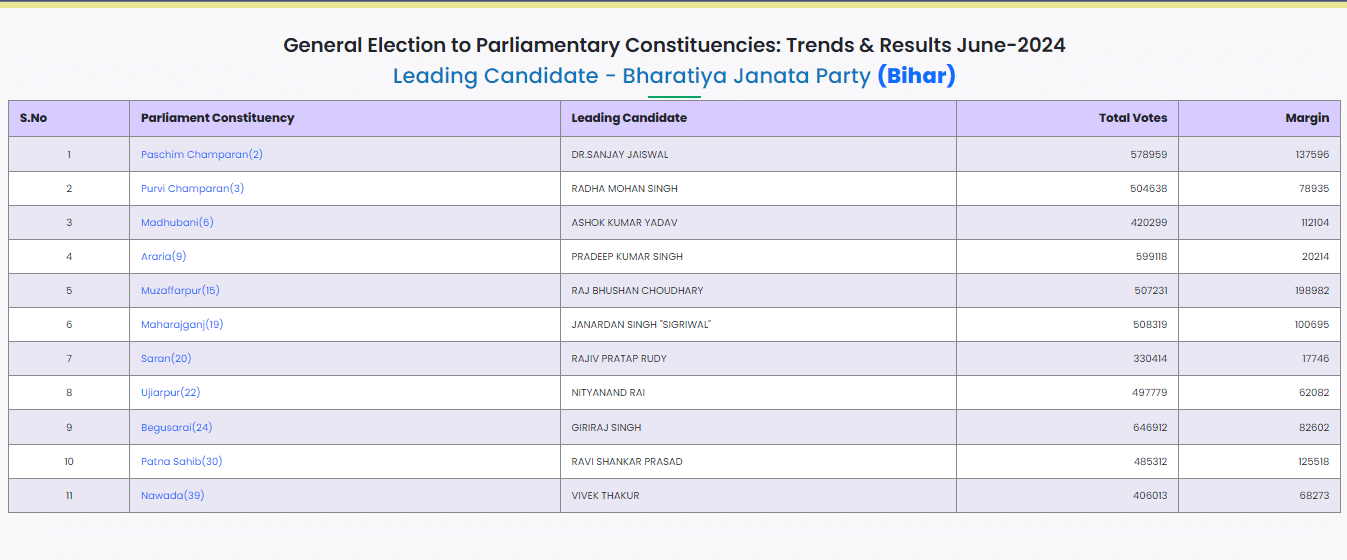Click the Saran(20) constituency link
Image resolution: width=1347 pixels, height=560 pixels.
click(x=166, y=359)
